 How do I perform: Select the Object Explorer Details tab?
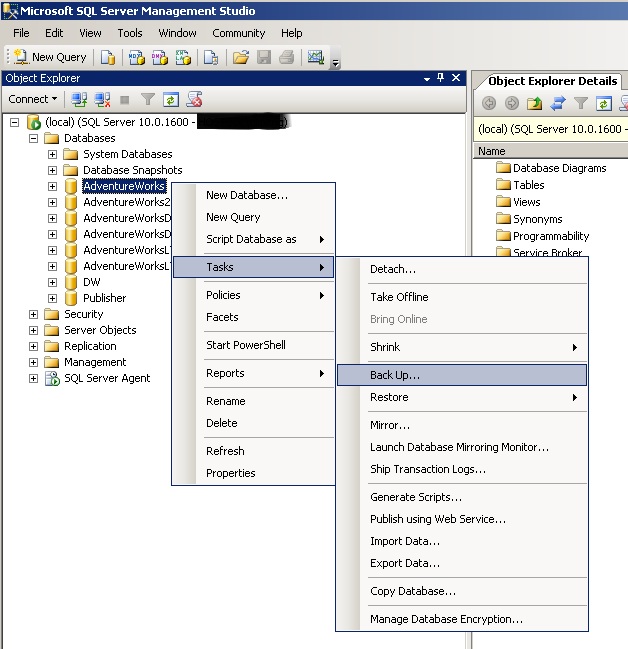(x=552, y=81)
